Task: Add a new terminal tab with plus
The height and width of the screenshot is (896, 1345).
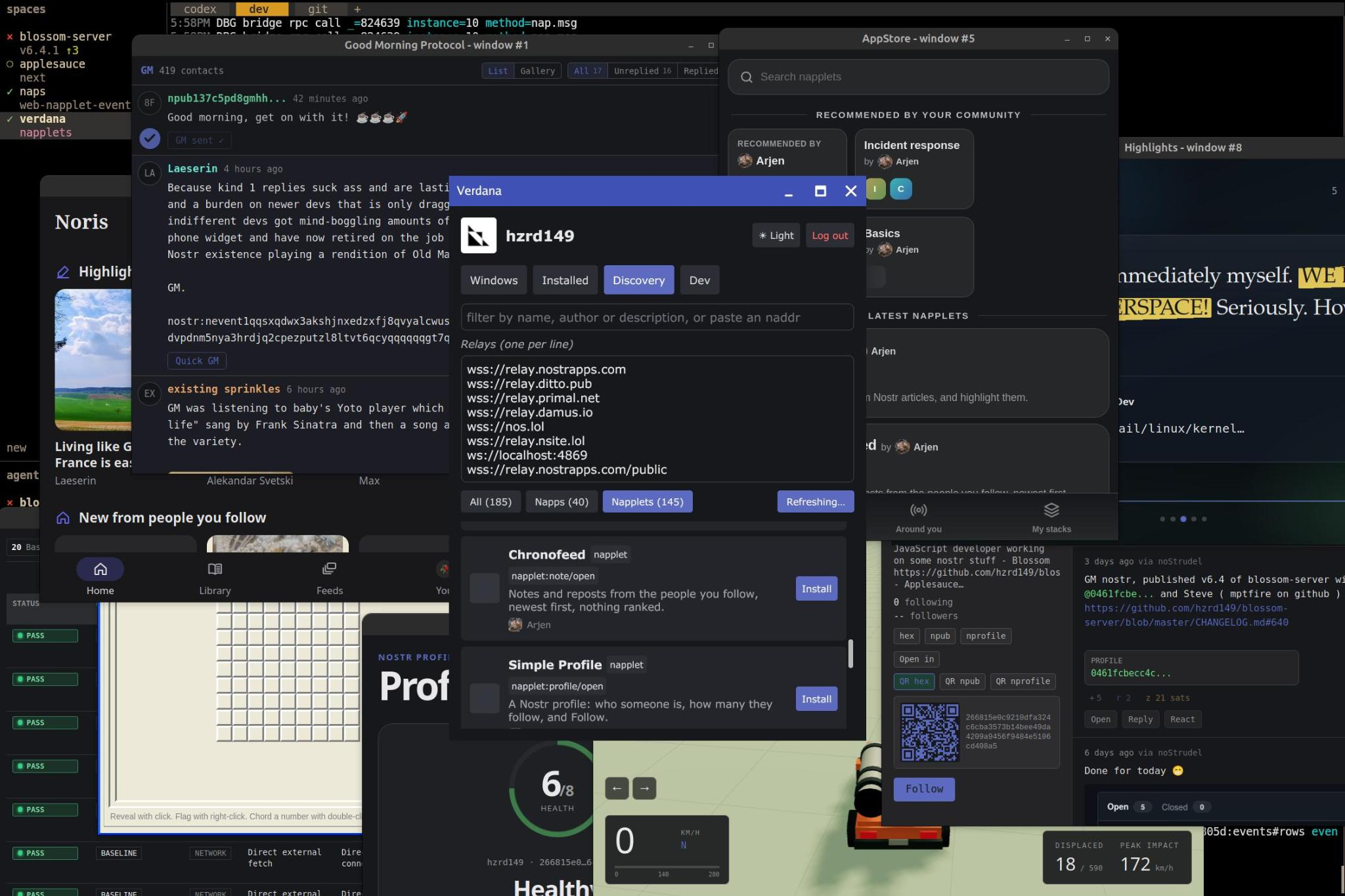Action: 357,9
